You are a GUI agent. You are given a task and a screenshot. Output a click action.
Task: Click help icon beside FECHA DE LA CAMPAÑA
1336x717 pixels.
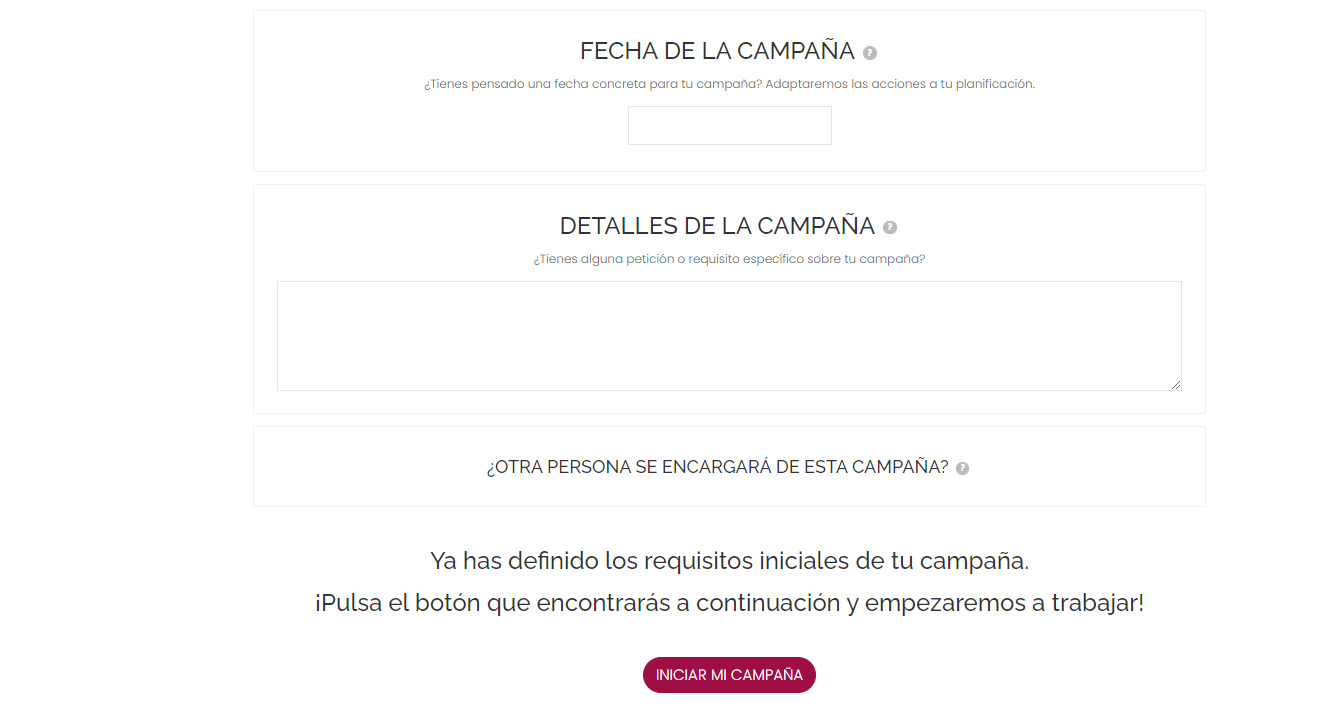point(870,53)
